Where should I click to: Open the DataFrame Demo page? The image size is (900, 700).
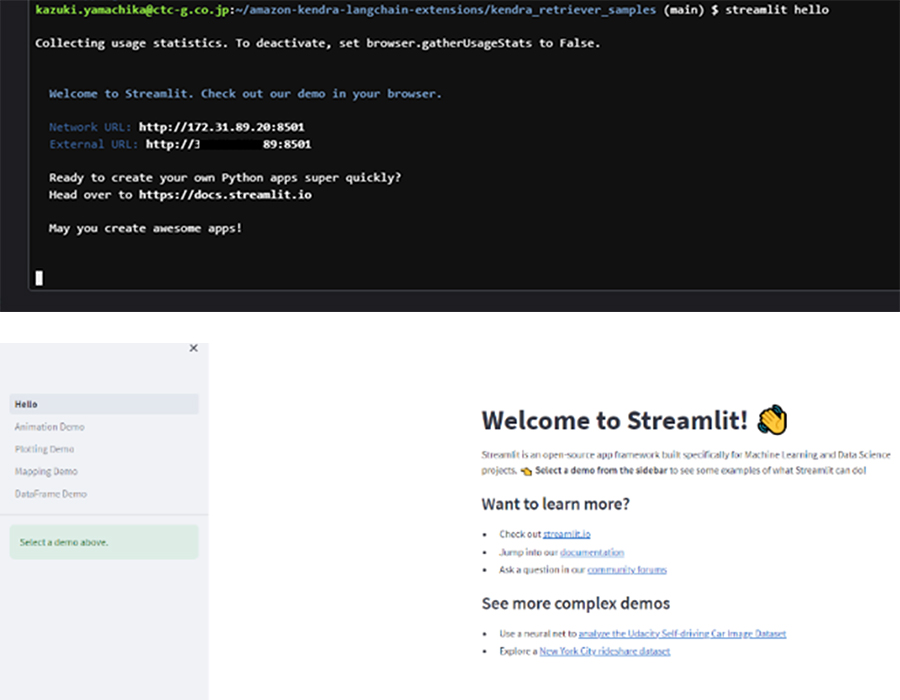tap(51, 494)
